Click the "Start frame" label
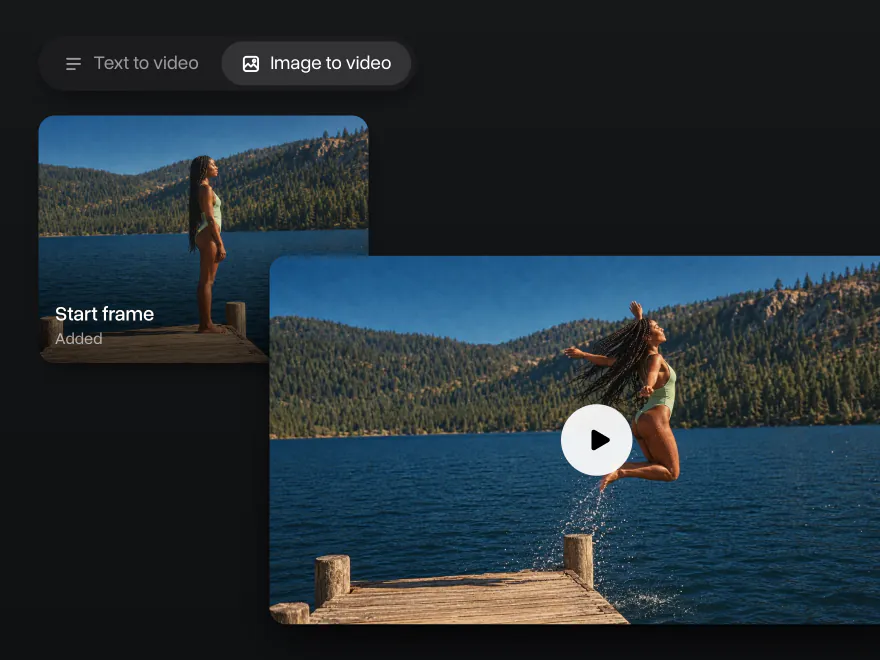Image resolution: width=880 pixels, height=660 pixels. (104, 314)
